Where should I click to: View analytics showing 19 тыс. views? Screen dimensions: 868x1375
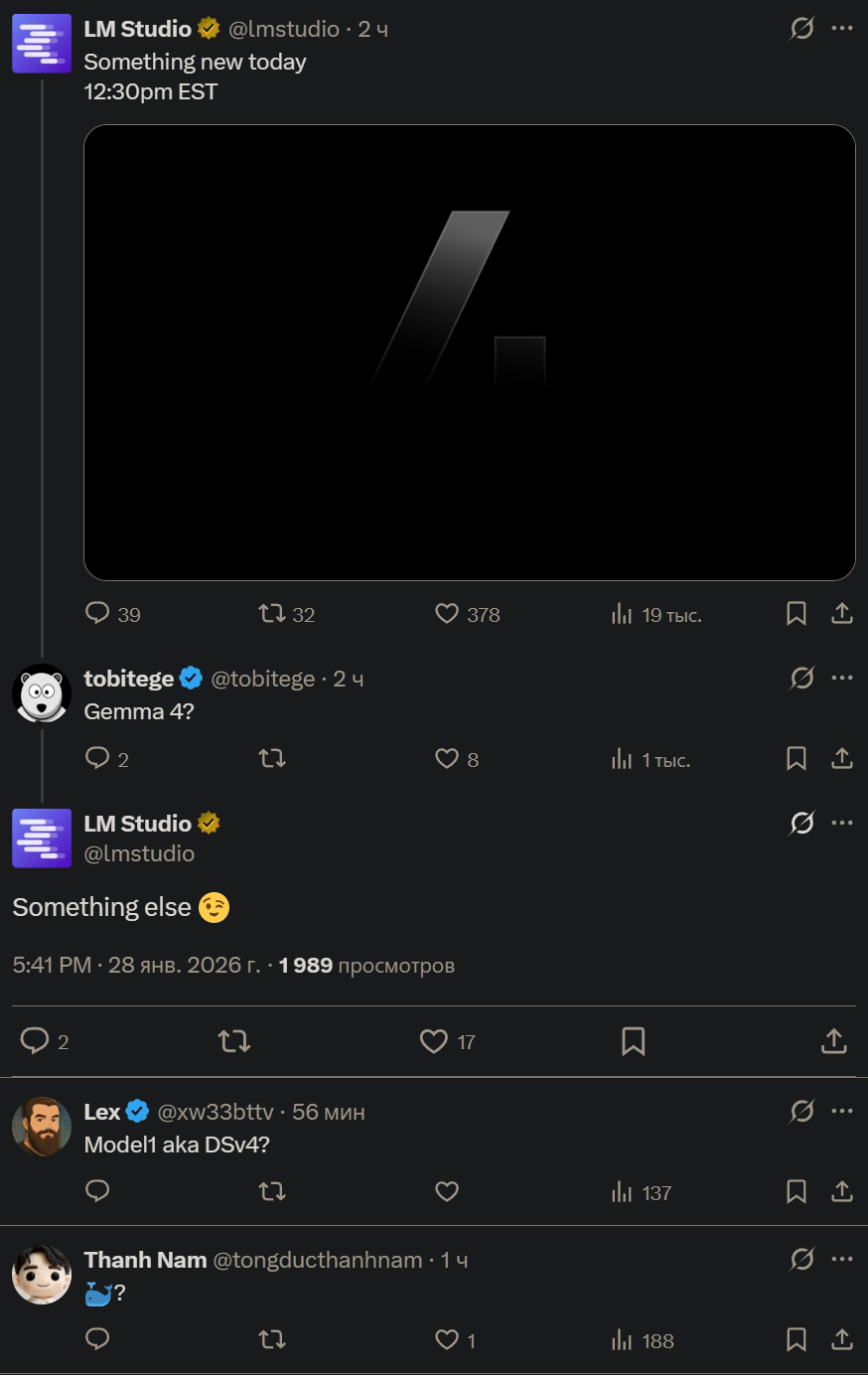pyautogui.click(x=623, y=614)
